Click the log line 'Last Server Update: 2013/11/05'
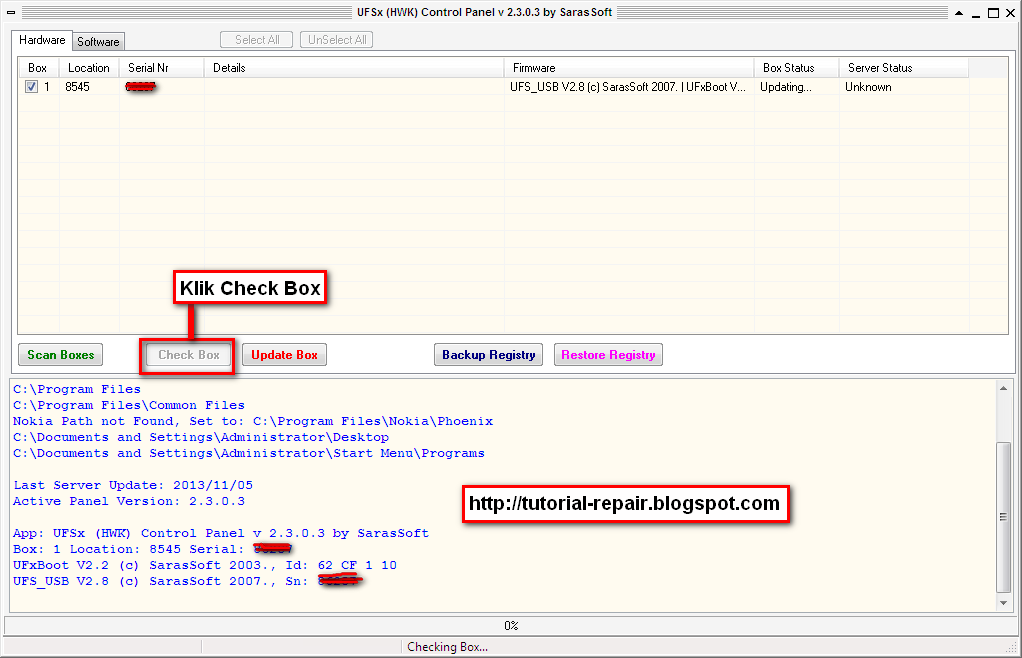The width and height of the screenshot is (1022, 658). (x=133, y=485)
